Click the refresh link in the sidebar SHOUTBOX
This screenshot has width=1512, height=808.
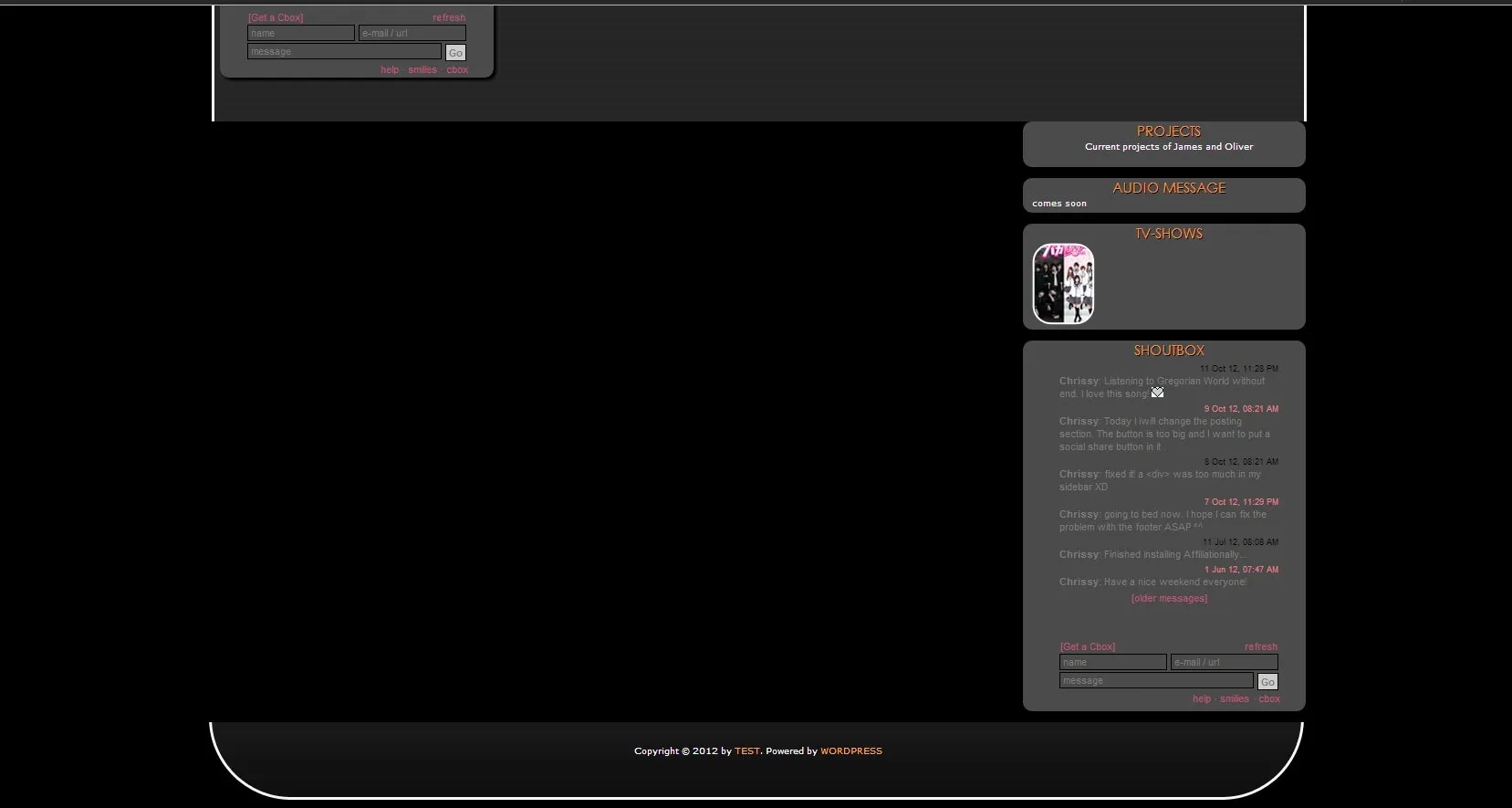pyautogui.click(x=1260, y=647)
